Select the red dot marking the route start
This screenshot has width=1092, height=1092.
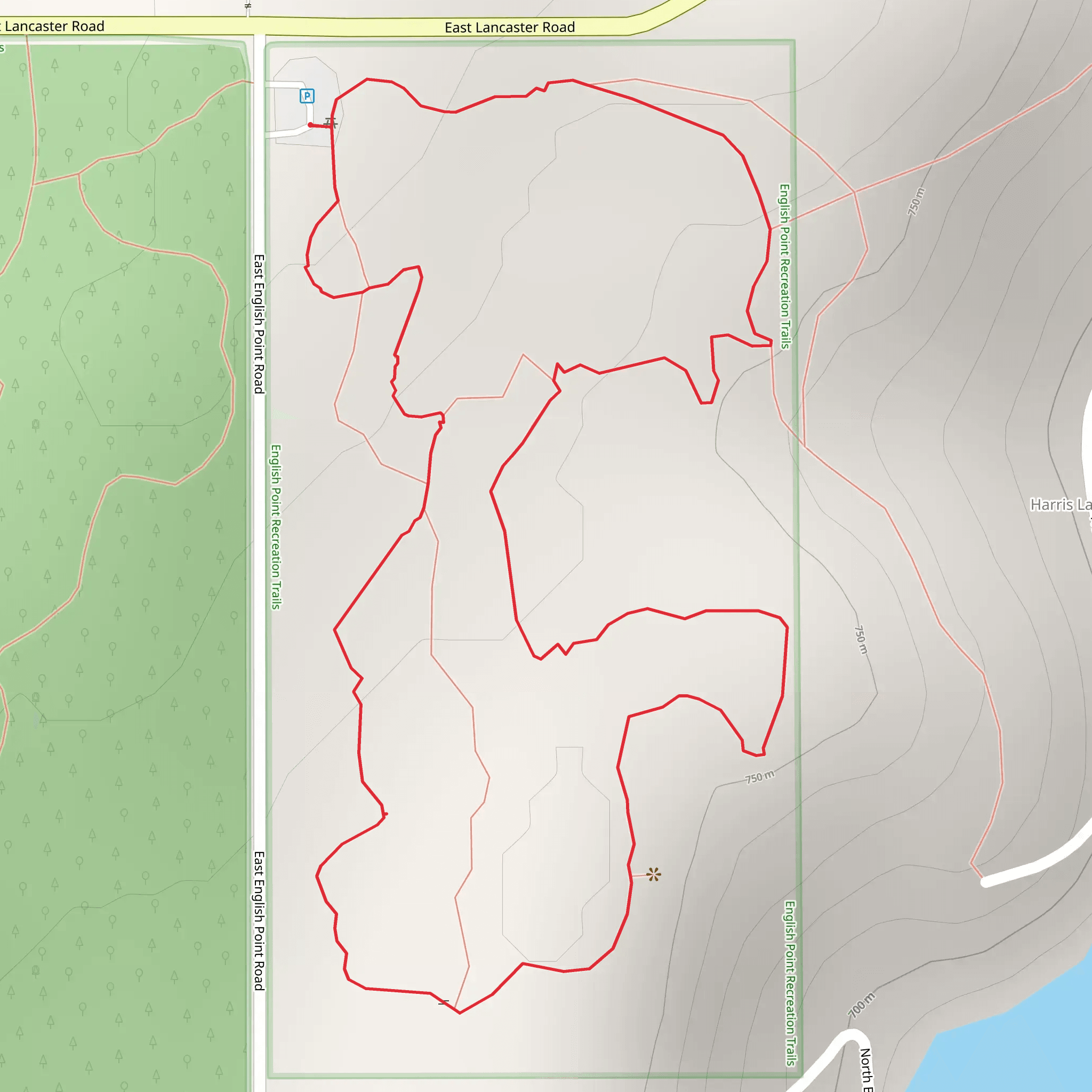pyautogui.click(x=310, y=125)
